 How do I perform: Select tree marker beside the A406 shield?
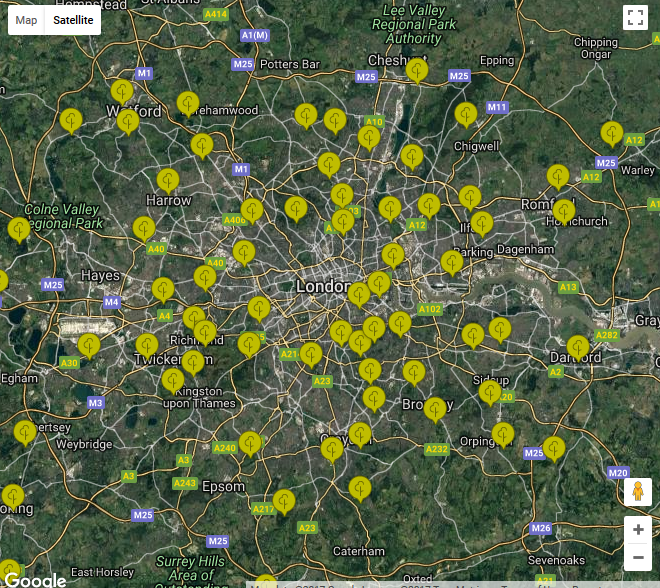252,211
